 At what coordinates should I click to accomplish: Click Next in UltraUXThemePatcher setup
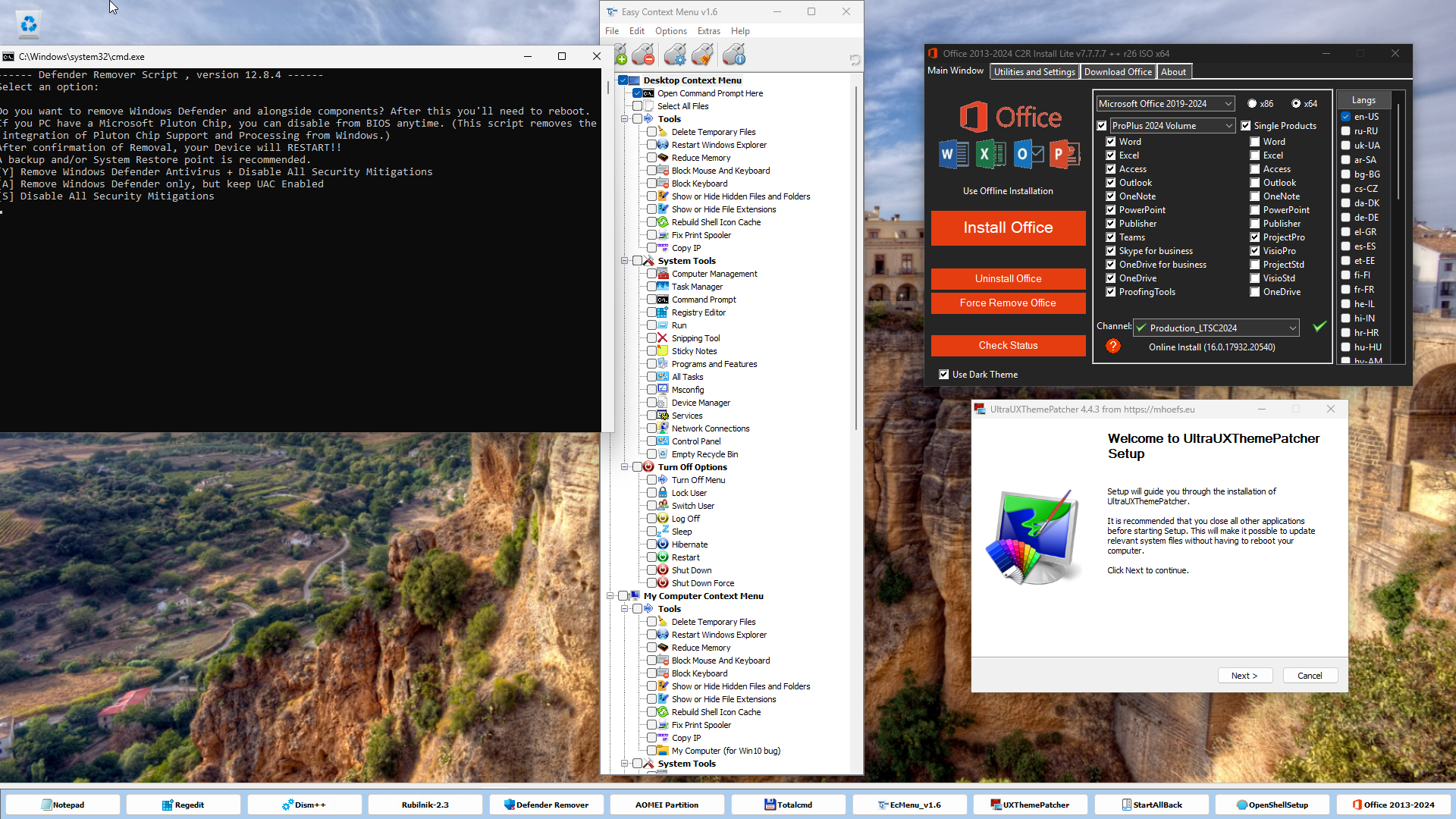coord(1244,676)
